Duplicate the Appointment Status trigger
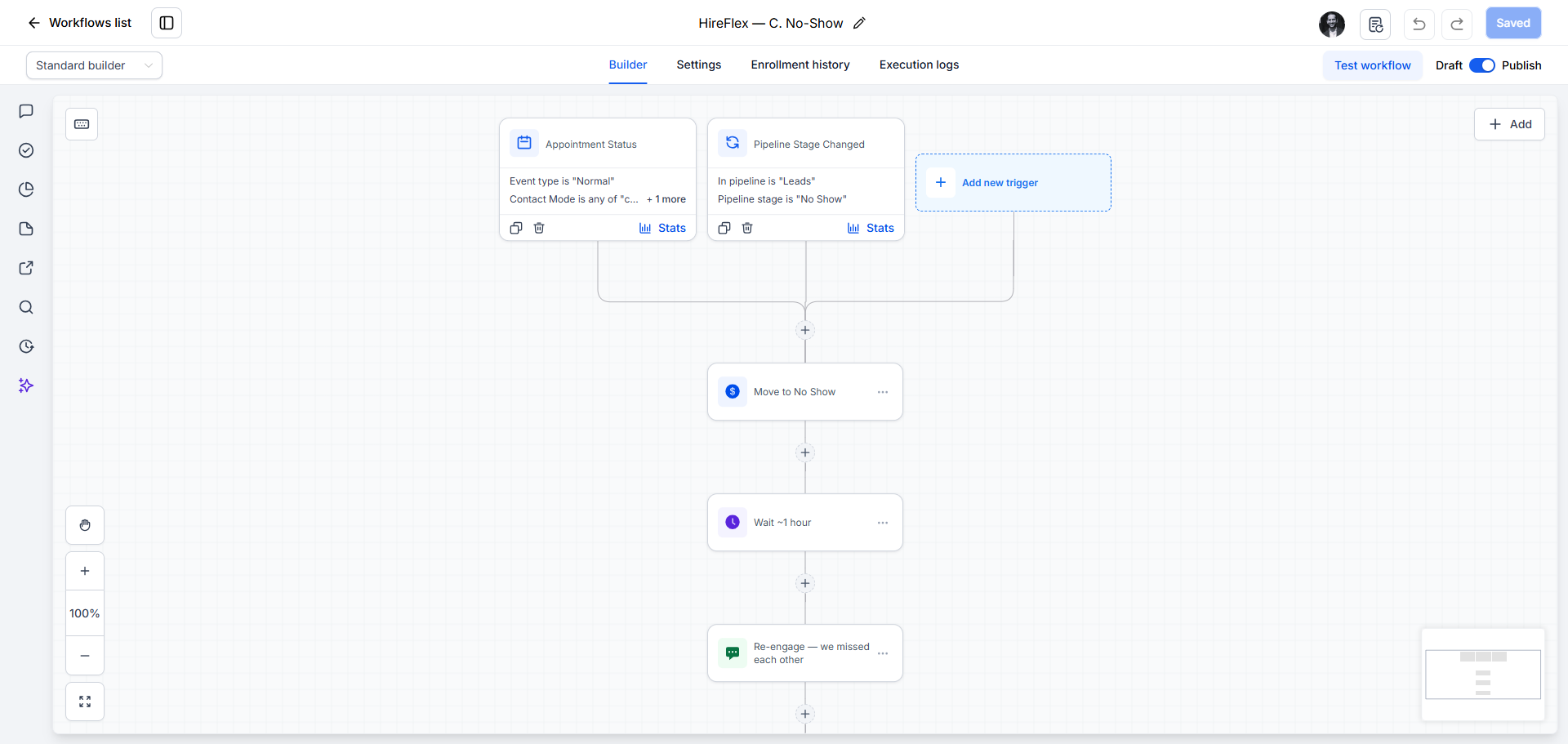Screen dimensions: 1568x744 click(x=516, y=228)
